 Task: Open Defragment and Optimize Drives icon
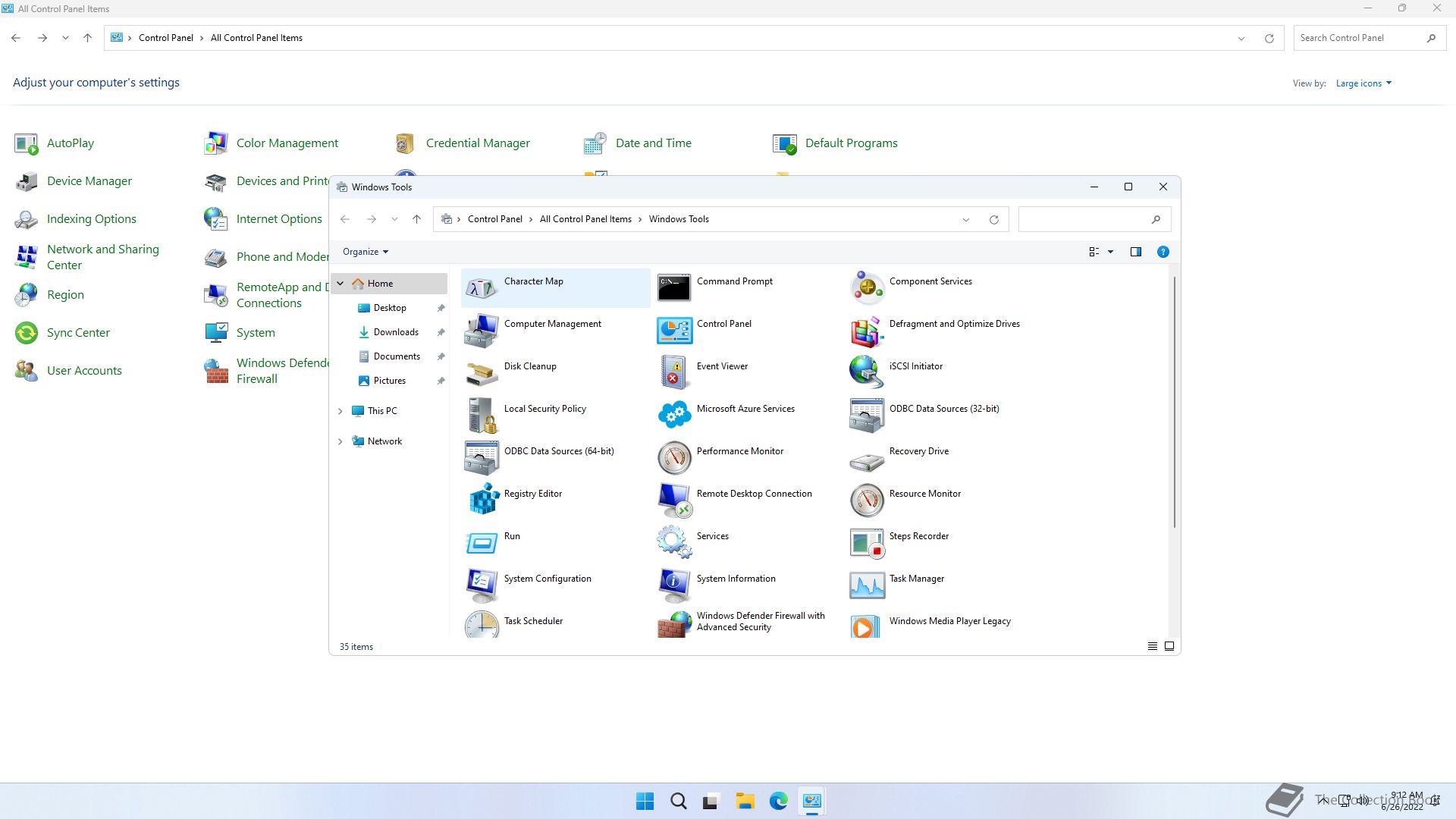[x=867, y=330]
